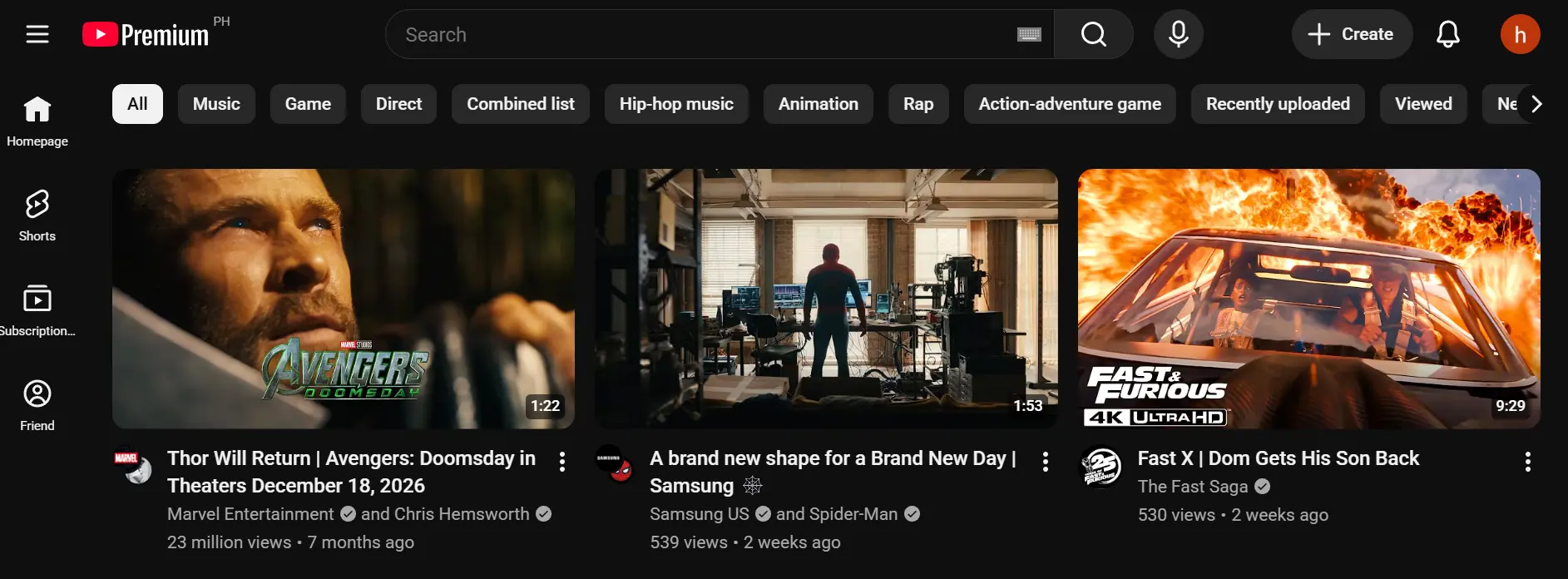
Task: Select the Combined list chip
Action: pyautogui.click(x=521, y=104)
